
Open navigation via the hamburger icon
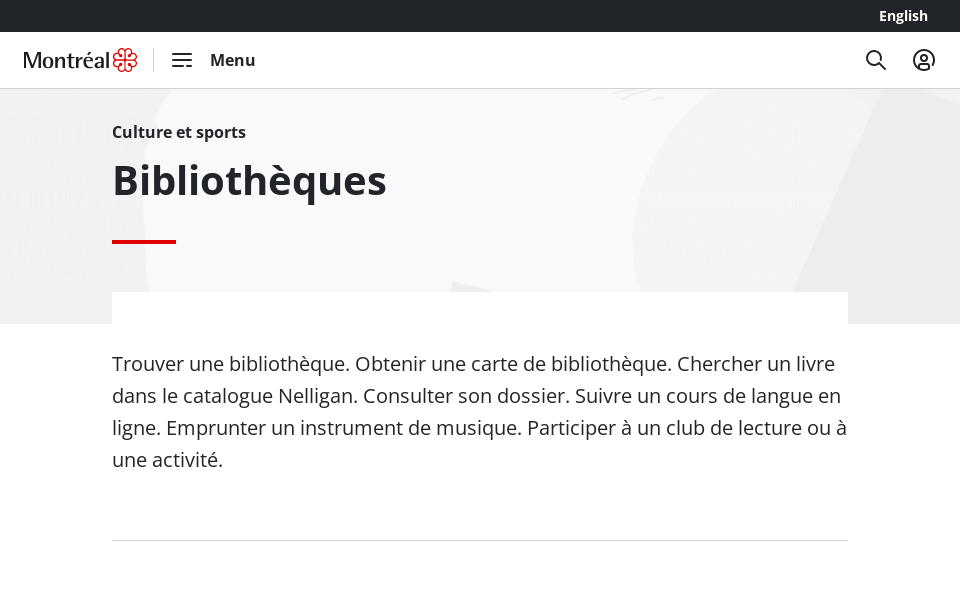182,60
